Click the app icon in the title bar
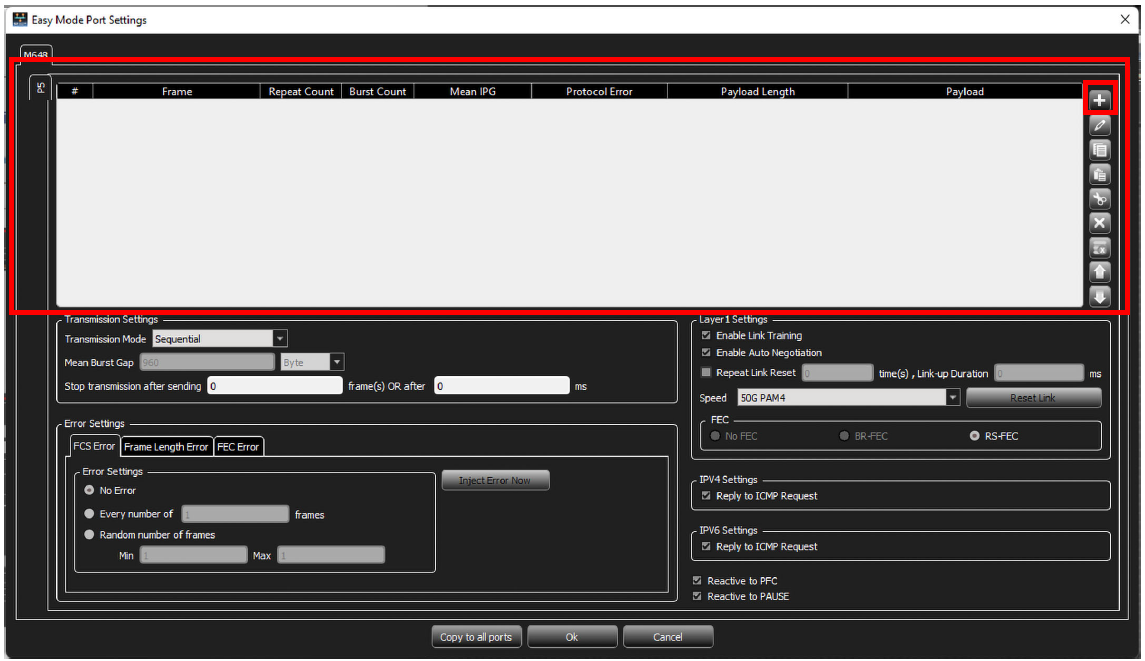1145x661 pixels. [x=20, y=20]
